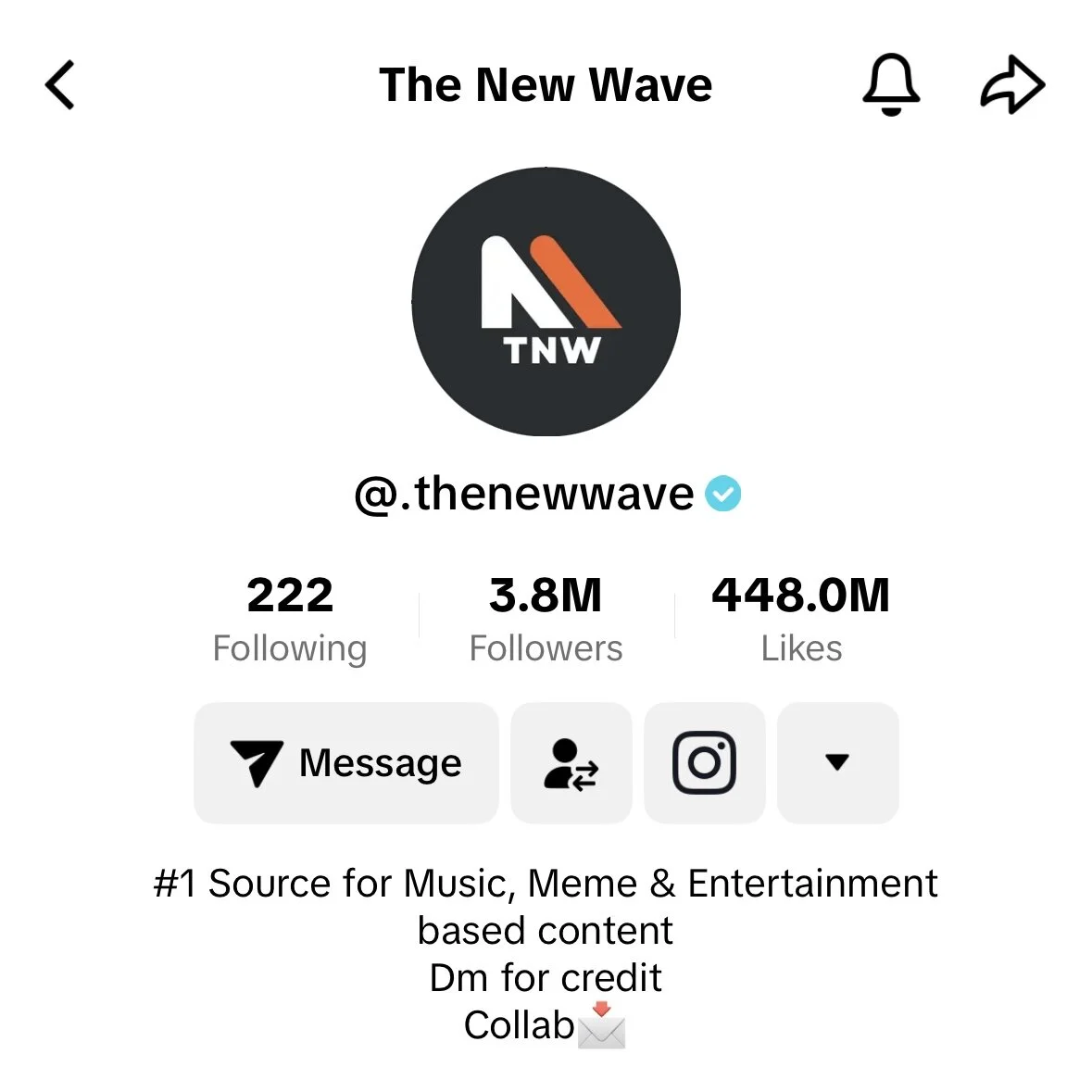Tap the Followers label text
Viewport: 1092px width, 1092px height.
546,648
